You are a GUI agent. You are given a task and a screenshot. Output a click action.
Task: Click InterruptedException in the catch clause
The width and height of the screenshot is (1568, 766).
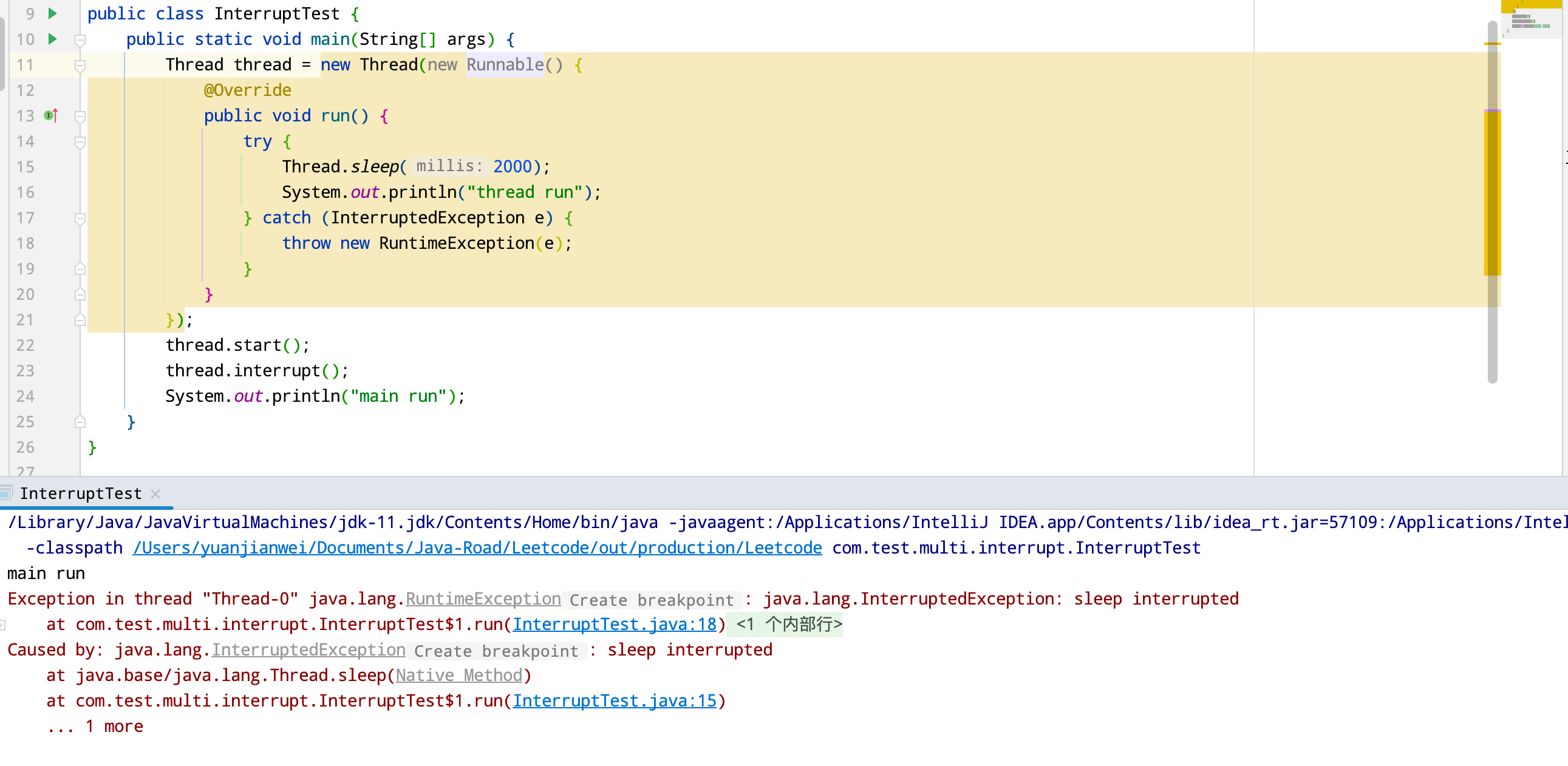point(428,219)
